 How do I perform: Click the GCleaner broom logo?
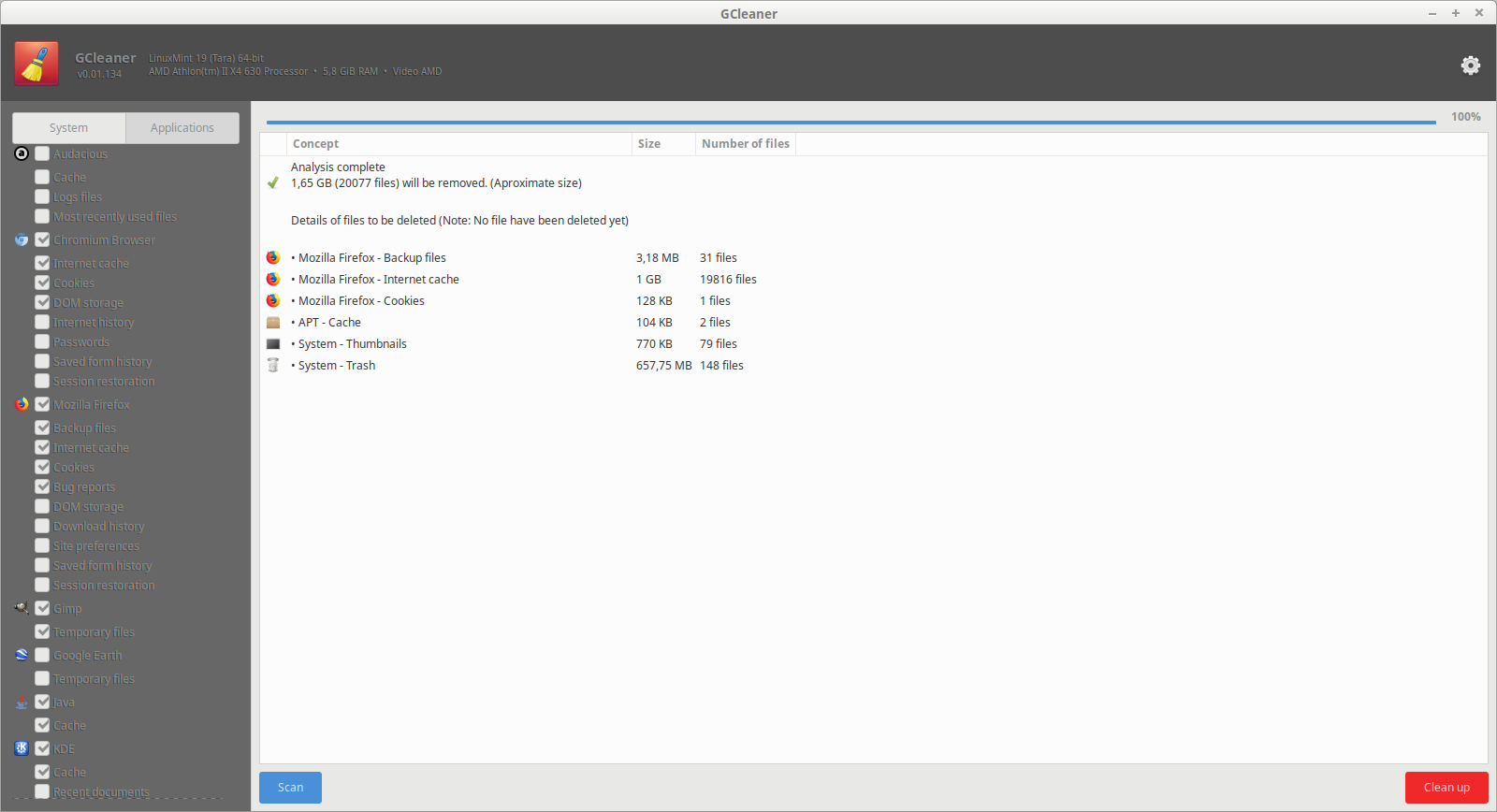(x=36, y=64)
